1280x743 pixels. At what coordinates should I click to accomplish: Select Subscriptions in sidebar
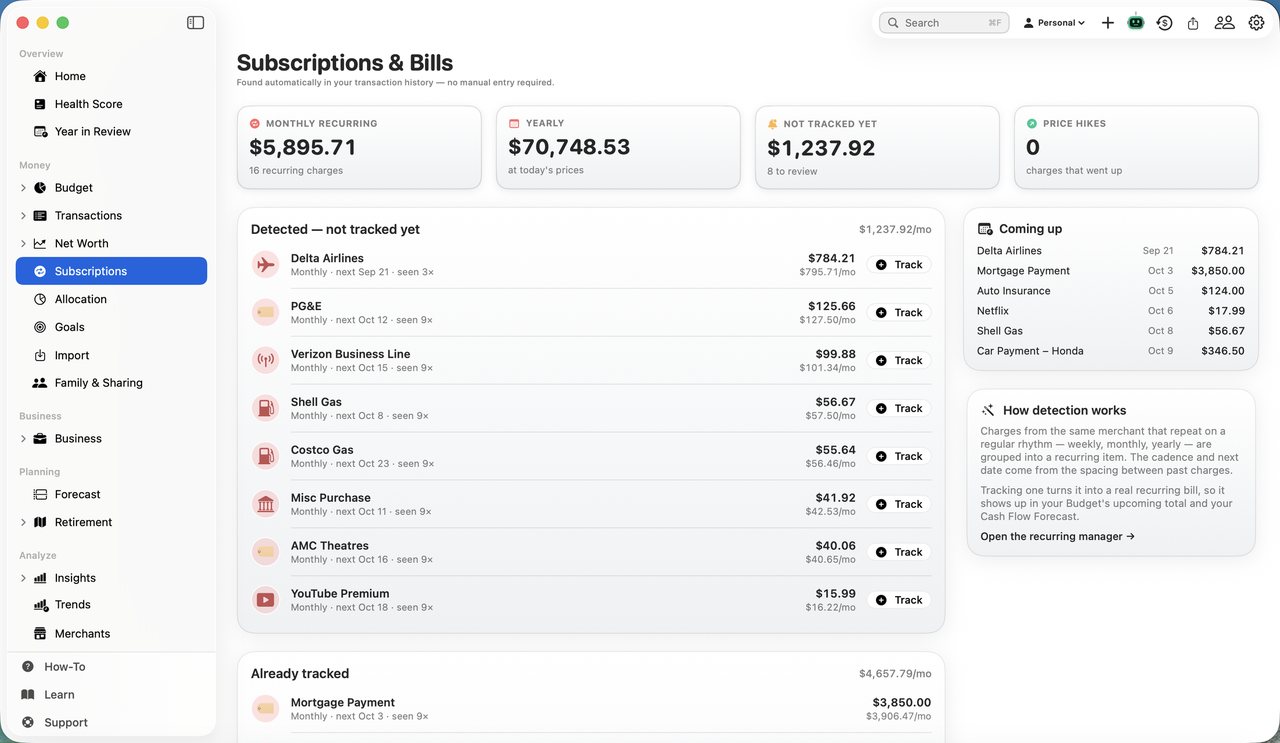111,271
